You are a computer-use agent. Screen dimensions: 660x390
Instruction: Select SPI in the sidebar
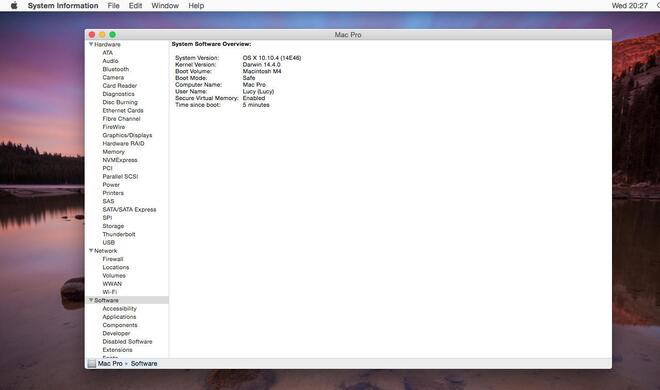click(x=107, y=218)
